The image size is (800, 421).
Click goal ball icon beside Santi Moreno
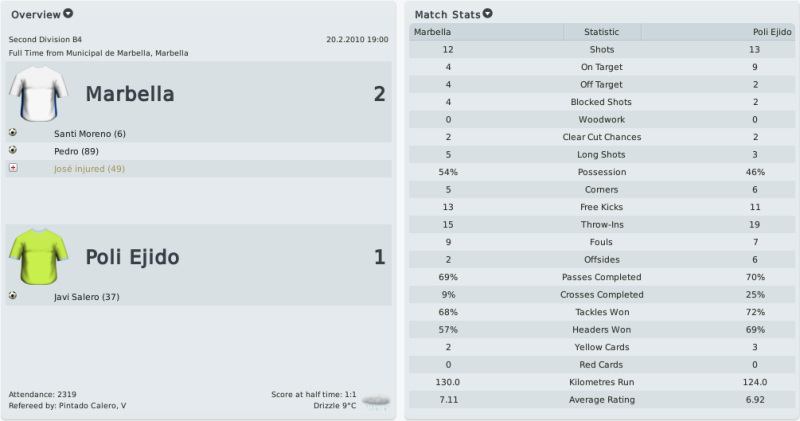click(13, 133)
